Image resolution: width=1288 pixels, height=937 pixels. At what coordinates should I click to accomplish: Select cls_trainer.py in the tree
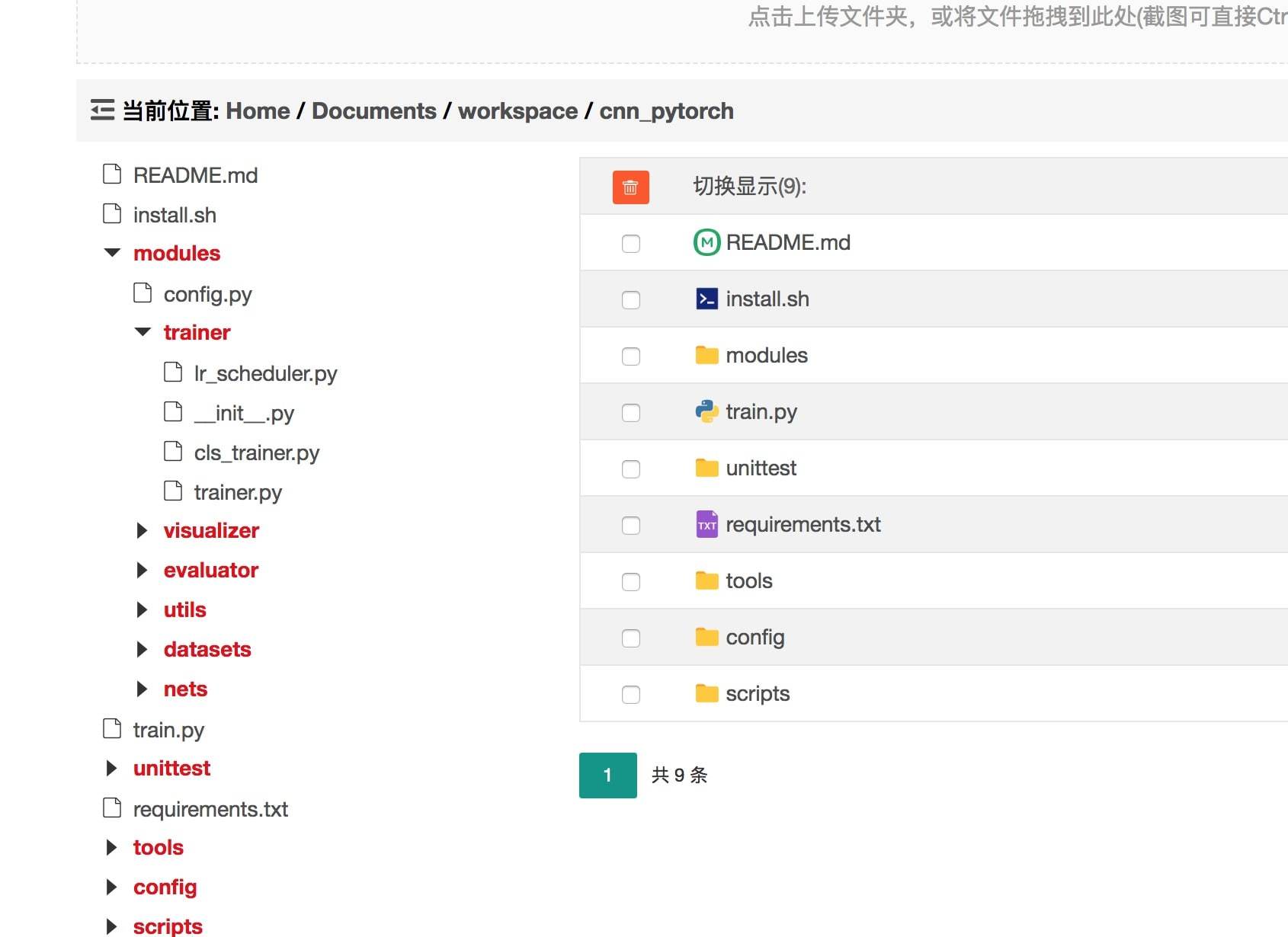click(x=257, y=453)
